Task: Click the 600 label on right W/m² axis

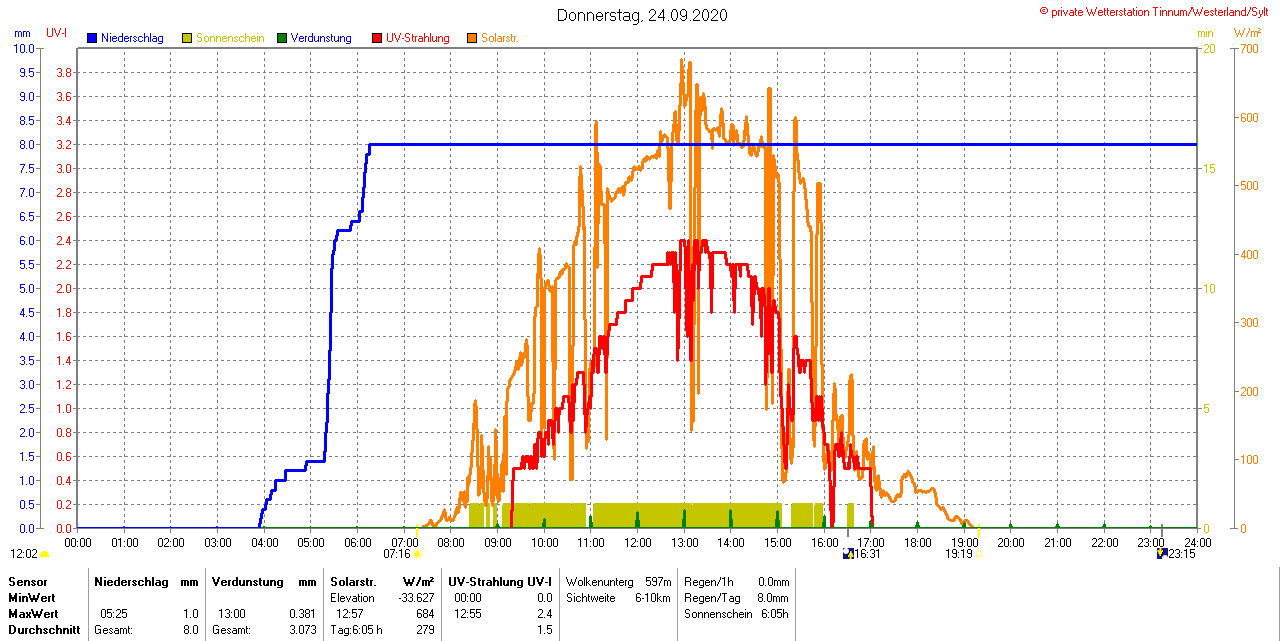Action: tap(1248, 118)
